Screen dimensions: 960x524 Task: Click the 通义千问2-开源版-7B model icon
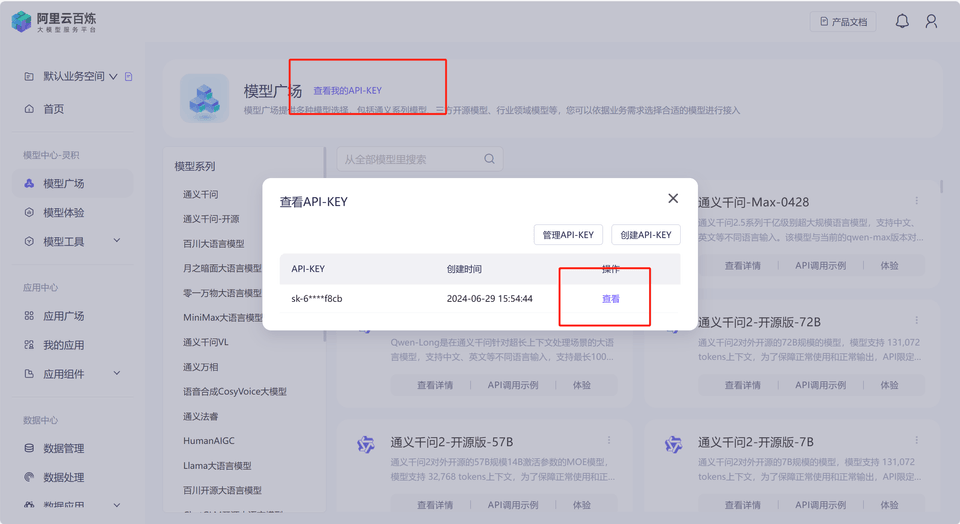673,444
